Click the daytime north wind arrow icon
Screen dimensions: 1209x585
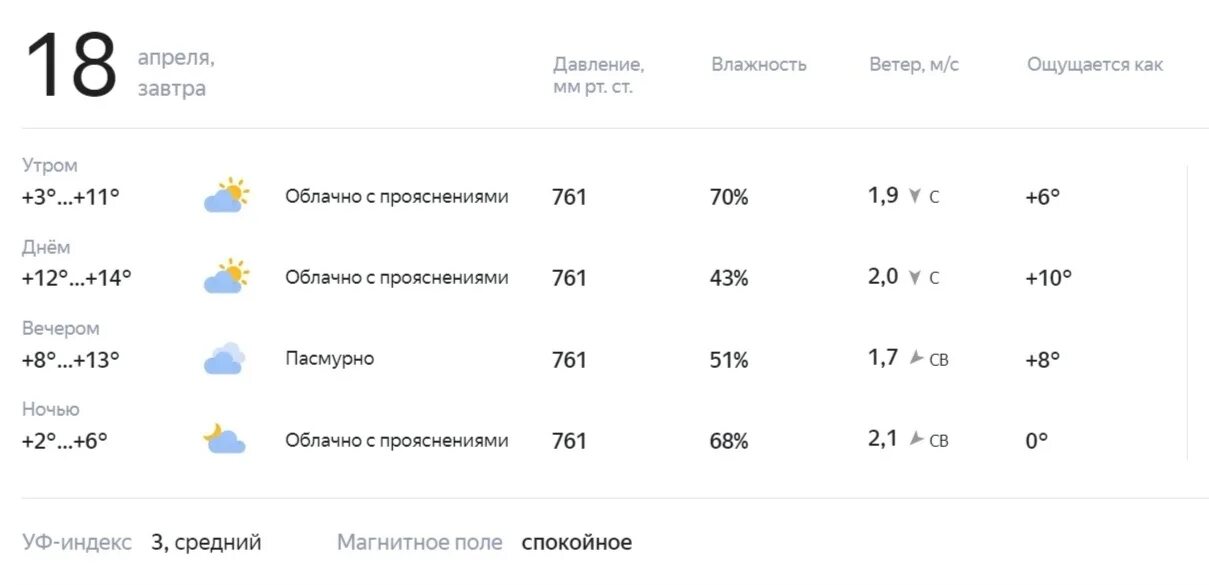coord(914,277)
